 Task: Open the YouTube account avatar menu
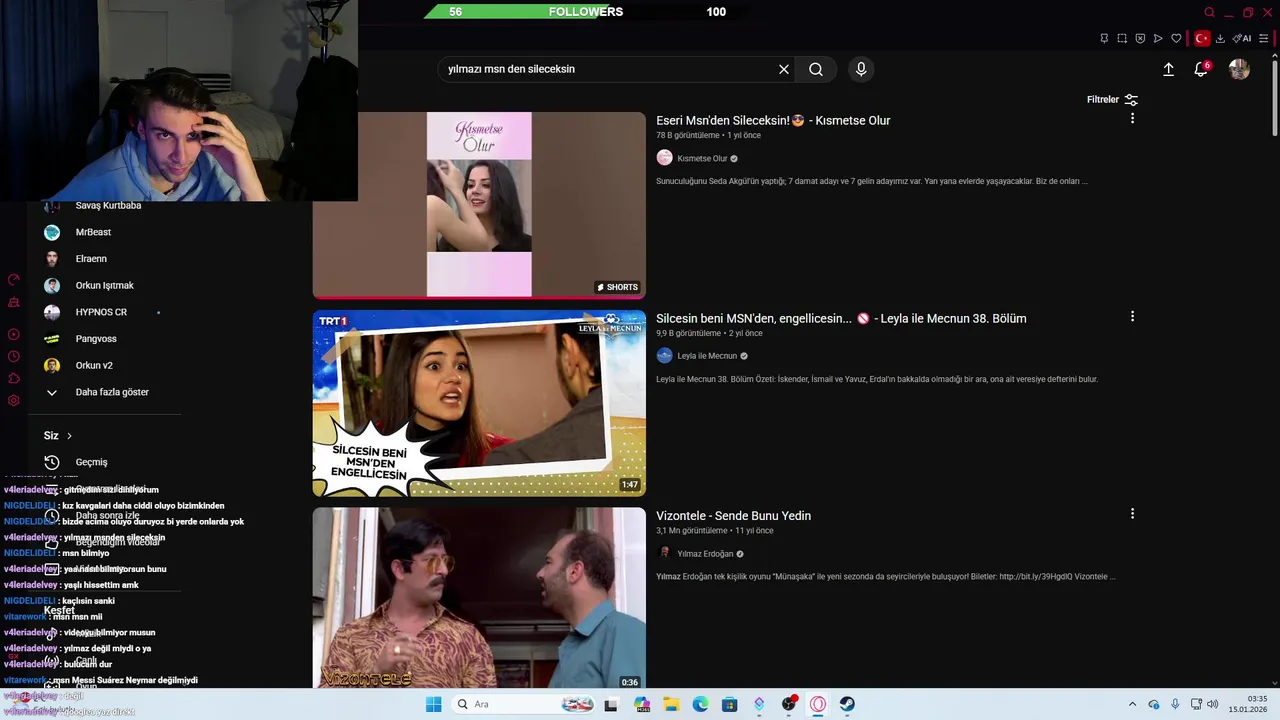1239,69
